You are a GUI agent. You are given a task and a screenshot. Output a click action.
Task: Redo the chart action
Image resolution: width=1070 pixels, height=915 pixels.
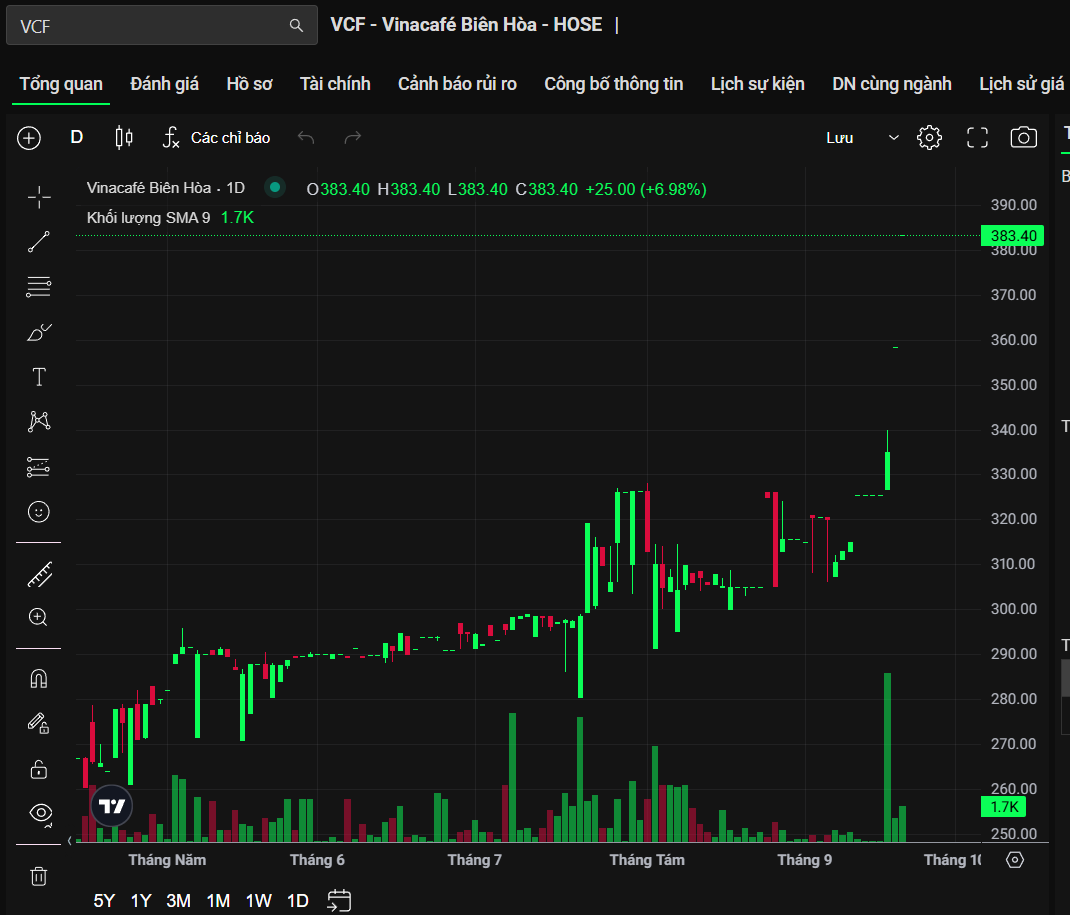(x=352, y=138)
